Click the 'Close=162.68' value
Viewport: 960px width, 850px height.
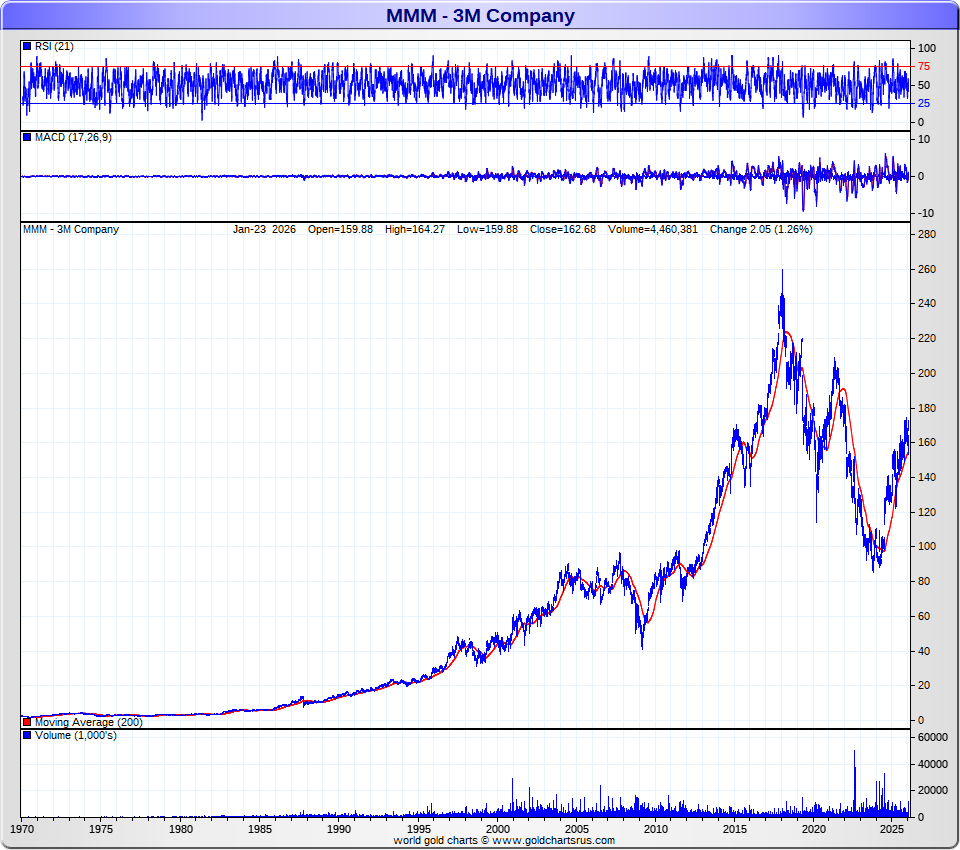pyautogui.click(x=563, y=229)
